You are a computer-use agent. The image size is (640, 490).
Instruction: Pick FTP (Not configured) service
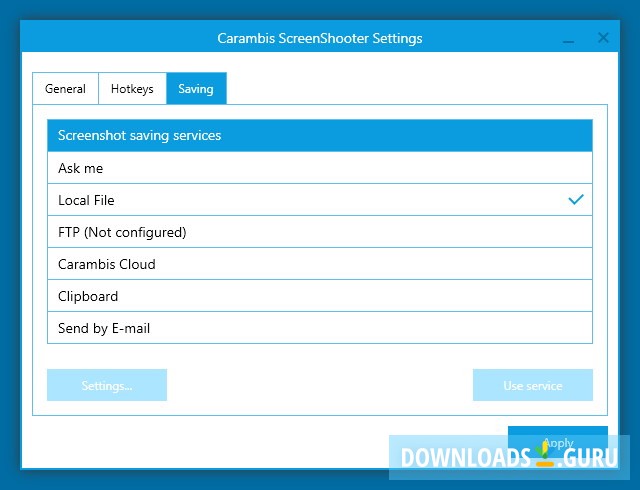320,232
